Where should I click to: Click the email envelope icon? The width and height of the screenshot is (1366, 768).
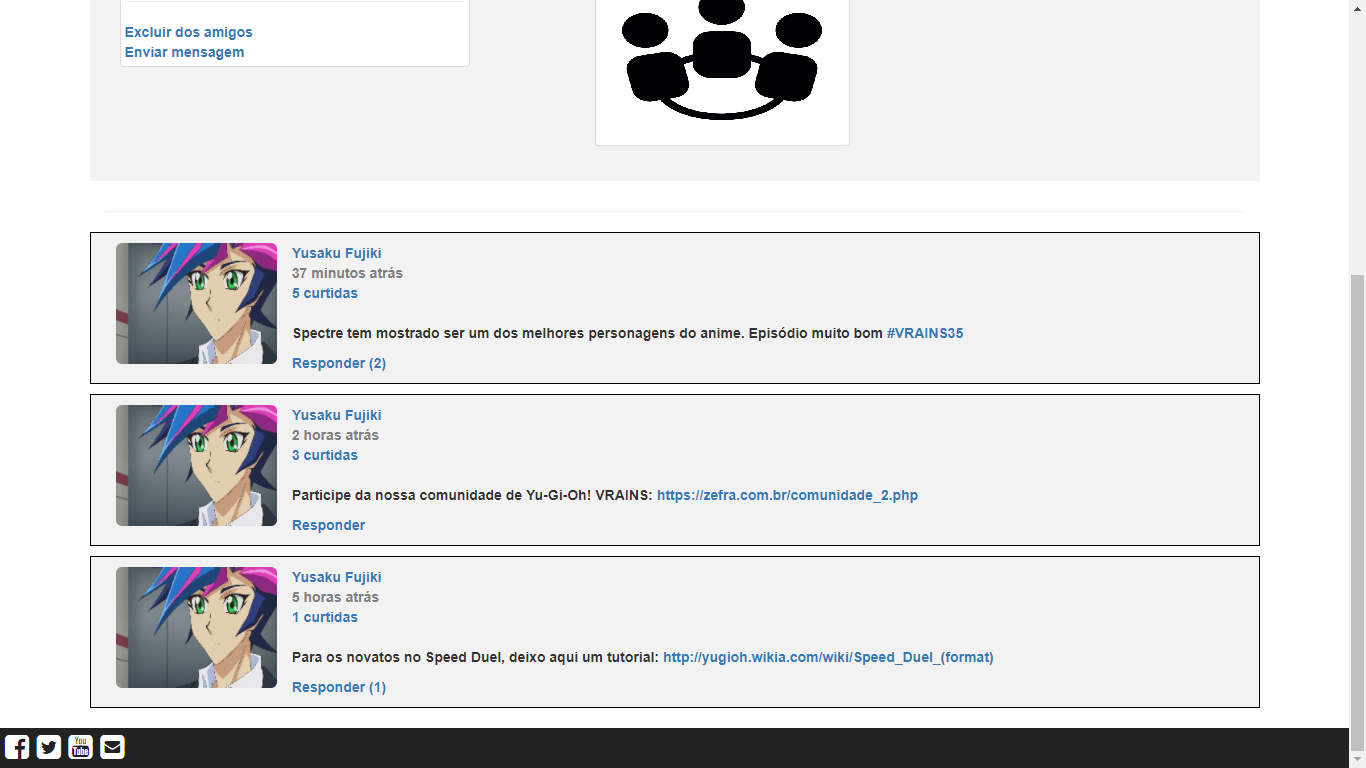pos(111,746)
